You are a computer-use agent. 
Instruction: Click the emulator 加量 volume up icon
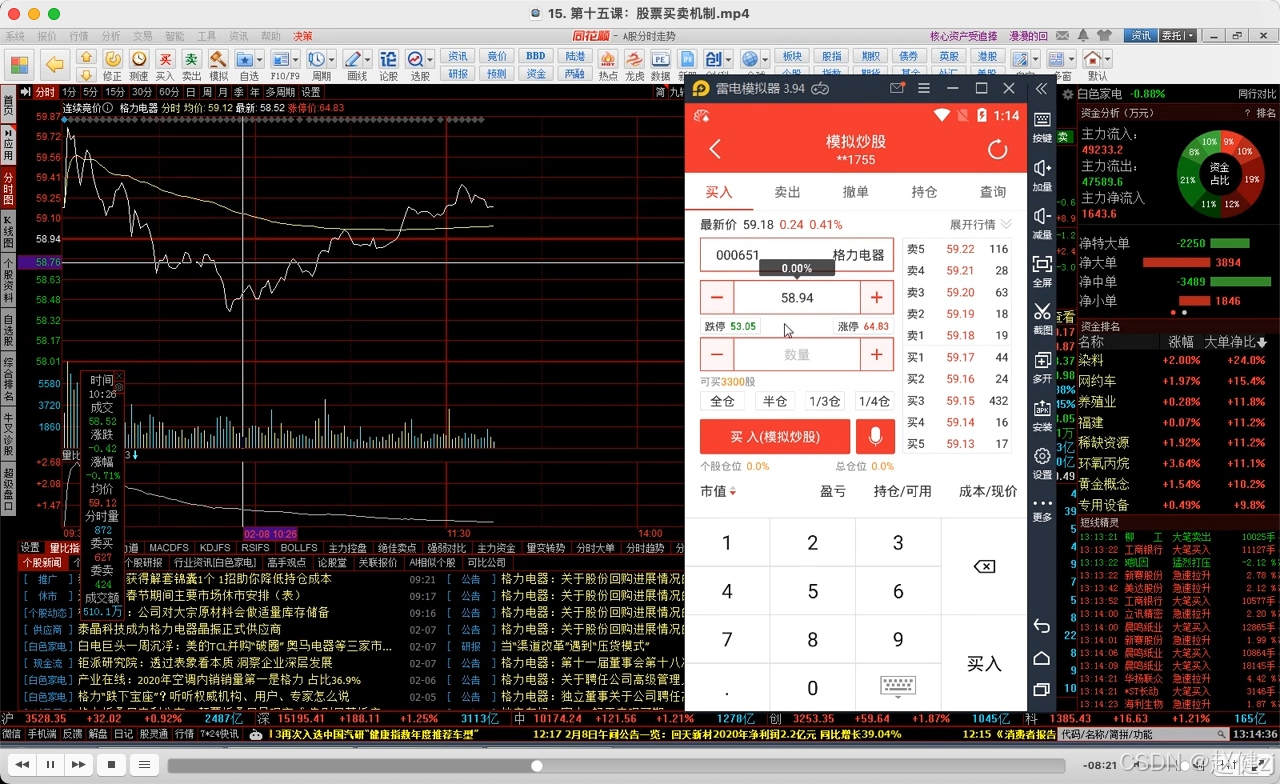click(1042, 174)
